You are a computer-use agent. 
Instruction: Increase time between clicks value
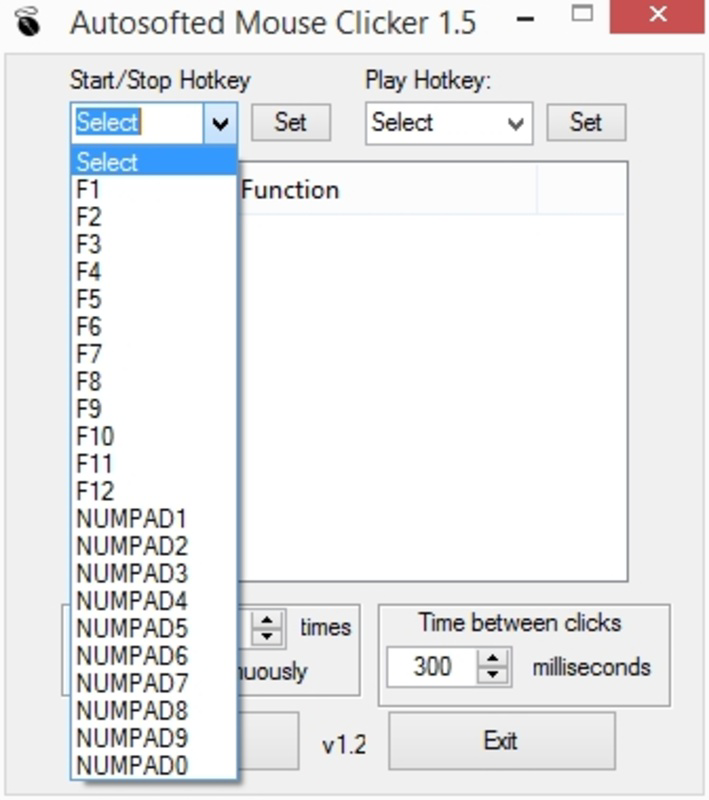[x=492, y=658]
